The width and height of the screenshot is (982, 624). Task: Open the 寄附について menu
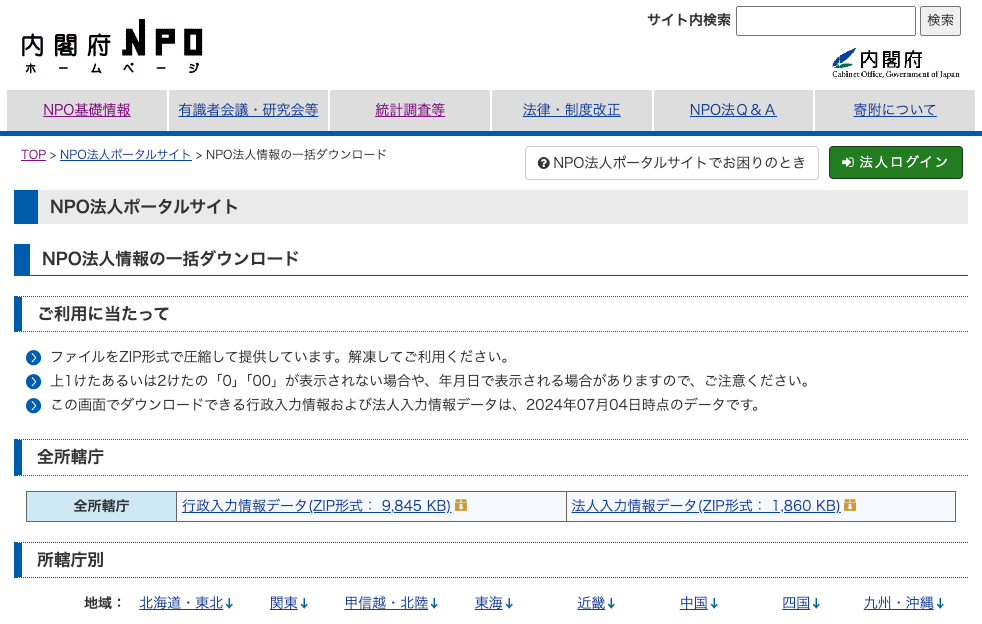pos(895,110)
